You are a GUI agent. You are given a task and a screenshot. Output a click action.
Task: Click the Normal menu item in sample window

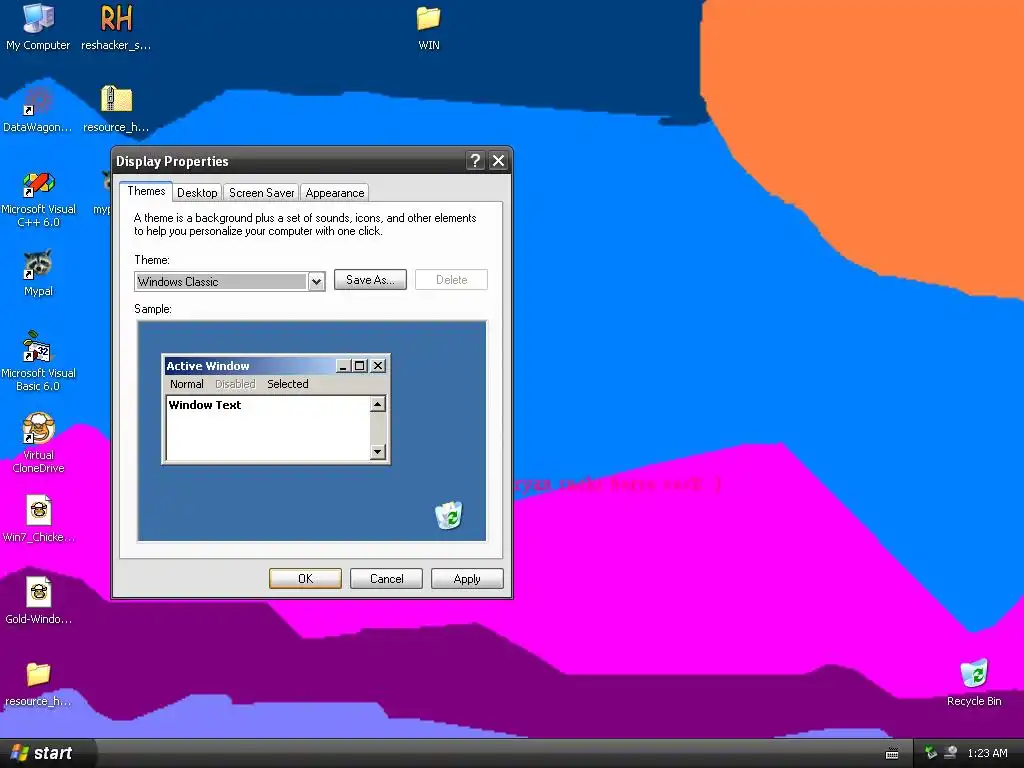tap(187, 384)
